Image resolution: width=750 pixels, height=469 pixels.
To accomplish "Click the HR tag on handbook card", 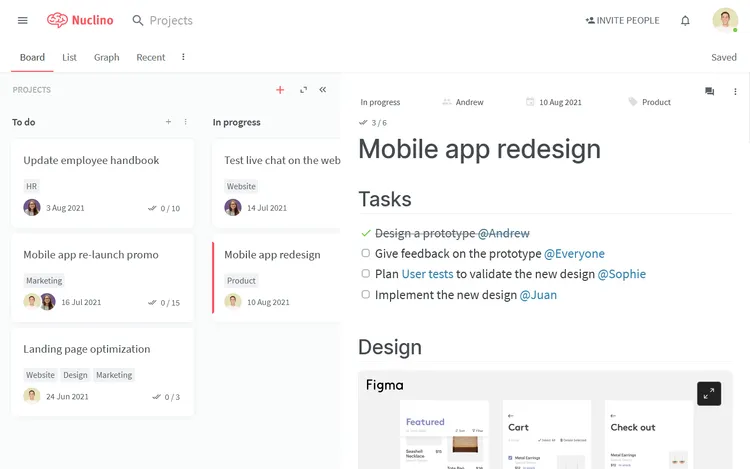I will point(32,186).
